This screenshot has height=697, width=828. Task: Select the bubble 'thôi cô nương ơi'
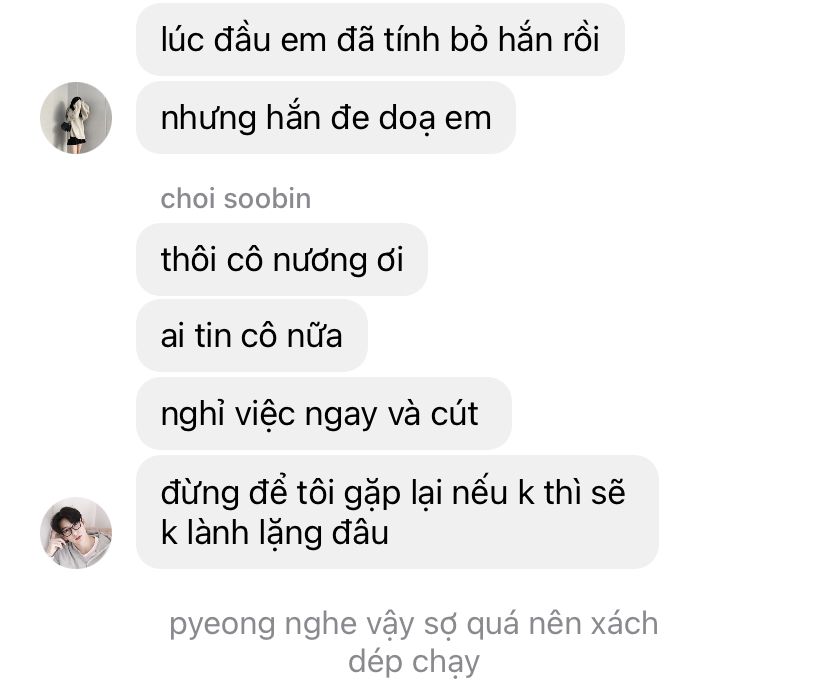(x=281, y=259)
